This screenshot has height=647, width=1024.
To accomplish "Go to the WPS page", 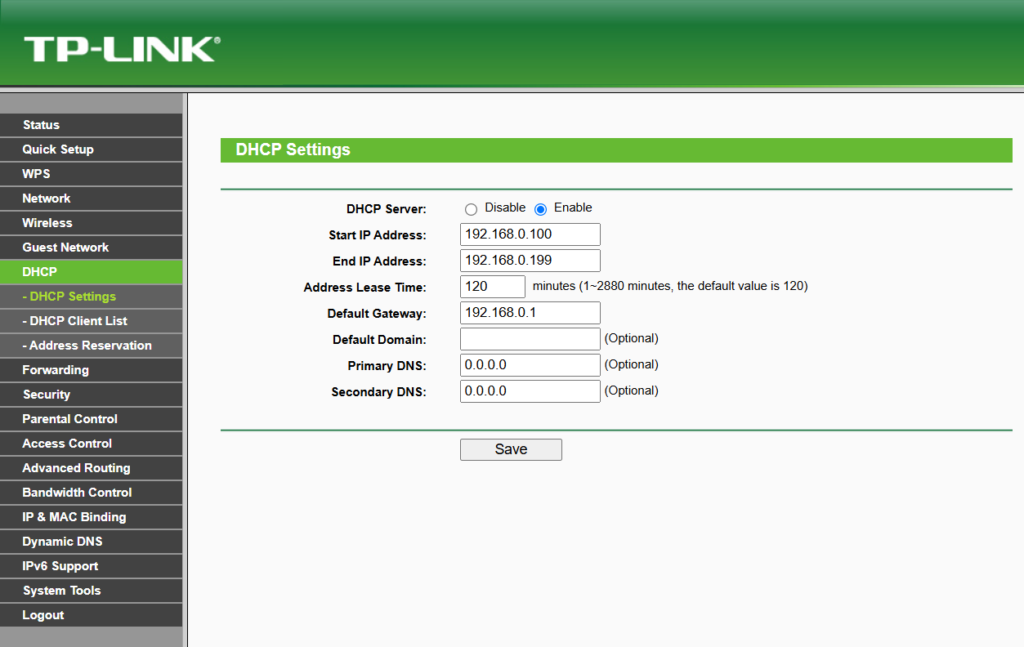I will 91,174.
